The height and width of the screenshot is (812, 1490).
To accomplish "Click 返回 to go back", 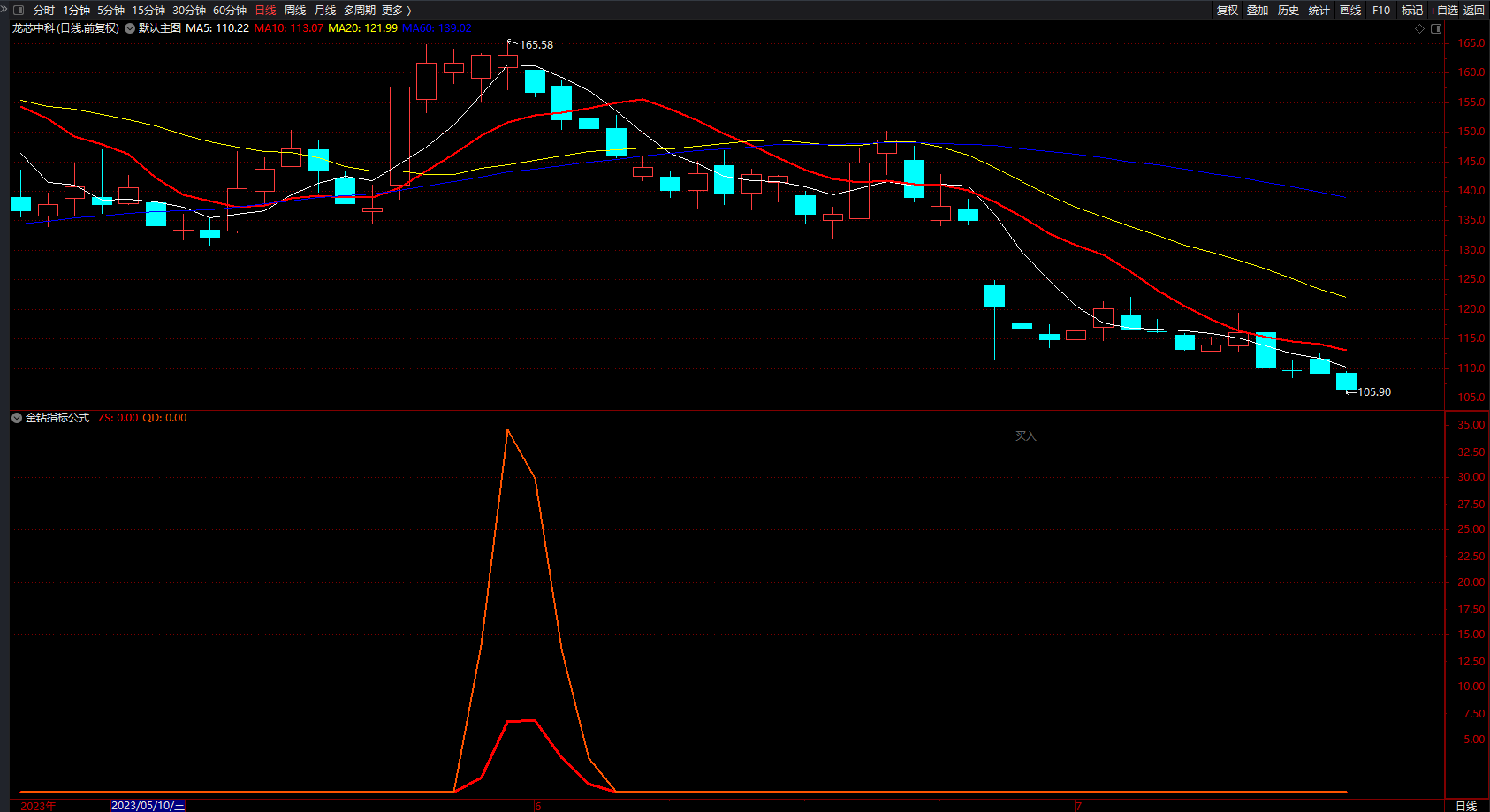I will click(x=1474, y=11).
